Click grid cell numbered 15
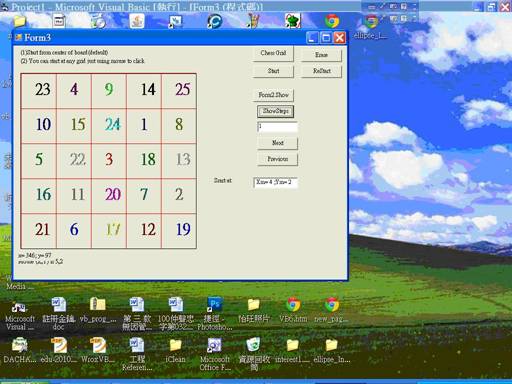Viewport: 512px width, 384px height. point(74,126)
